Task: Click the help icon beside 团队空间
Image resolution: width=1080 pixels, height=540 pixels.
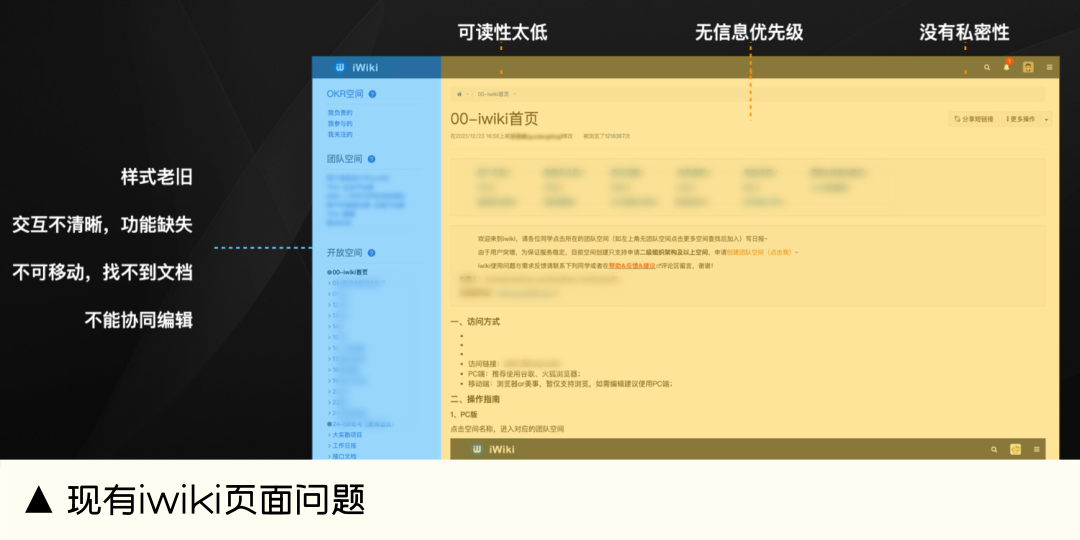Action: [372, 159]
